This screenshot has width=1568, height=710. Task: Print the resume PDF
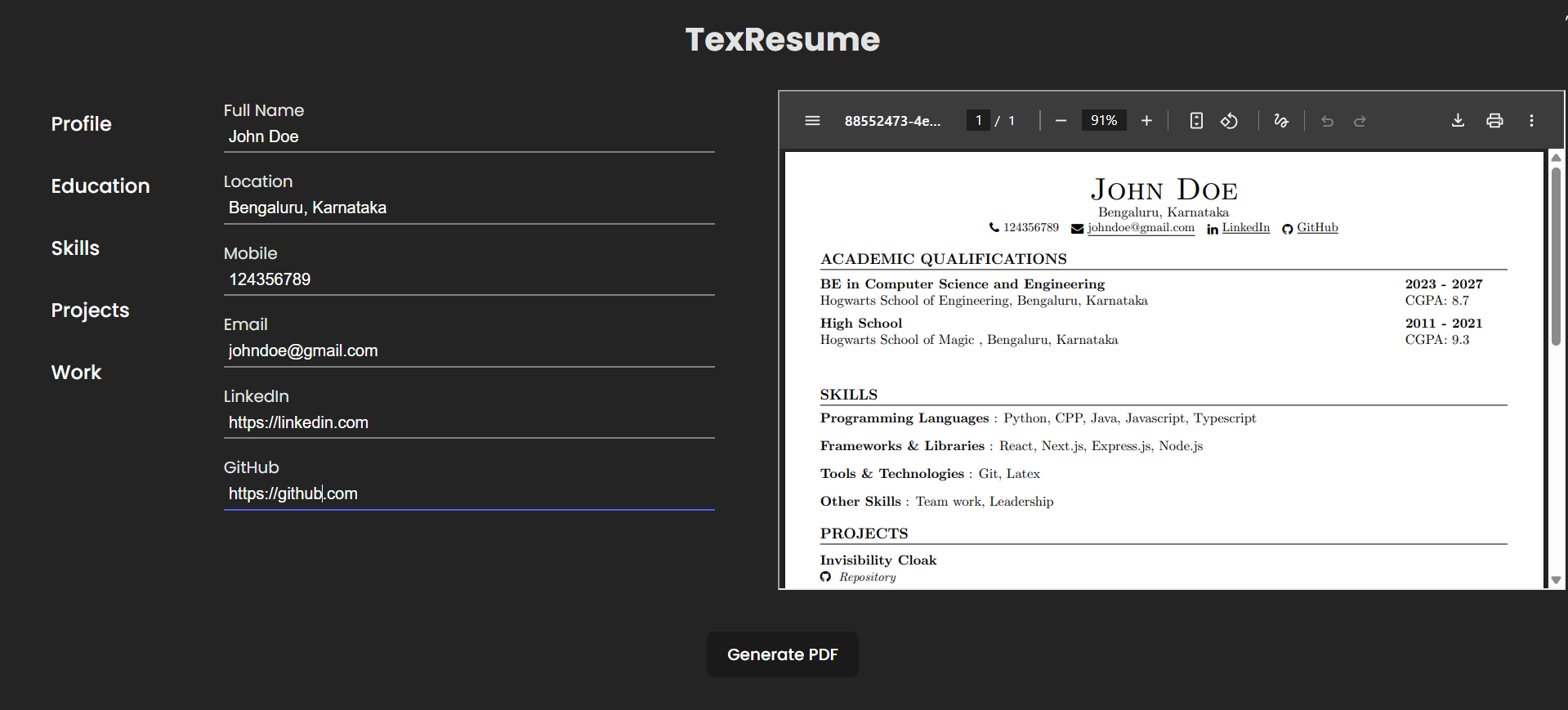1494,121
